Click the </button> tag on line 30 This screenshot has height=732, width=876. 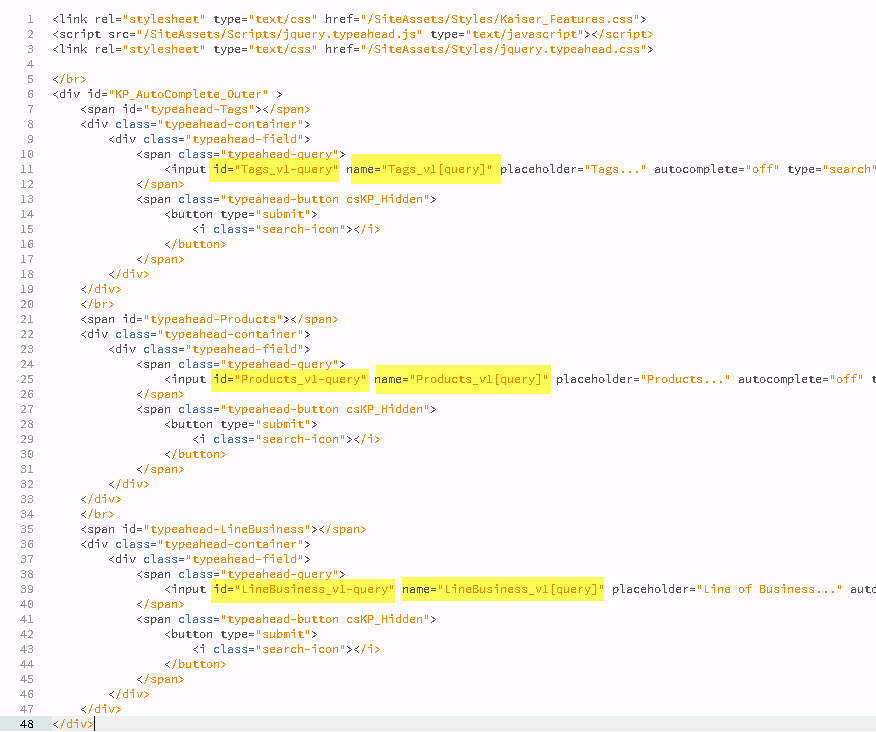[x=196, y=455]
